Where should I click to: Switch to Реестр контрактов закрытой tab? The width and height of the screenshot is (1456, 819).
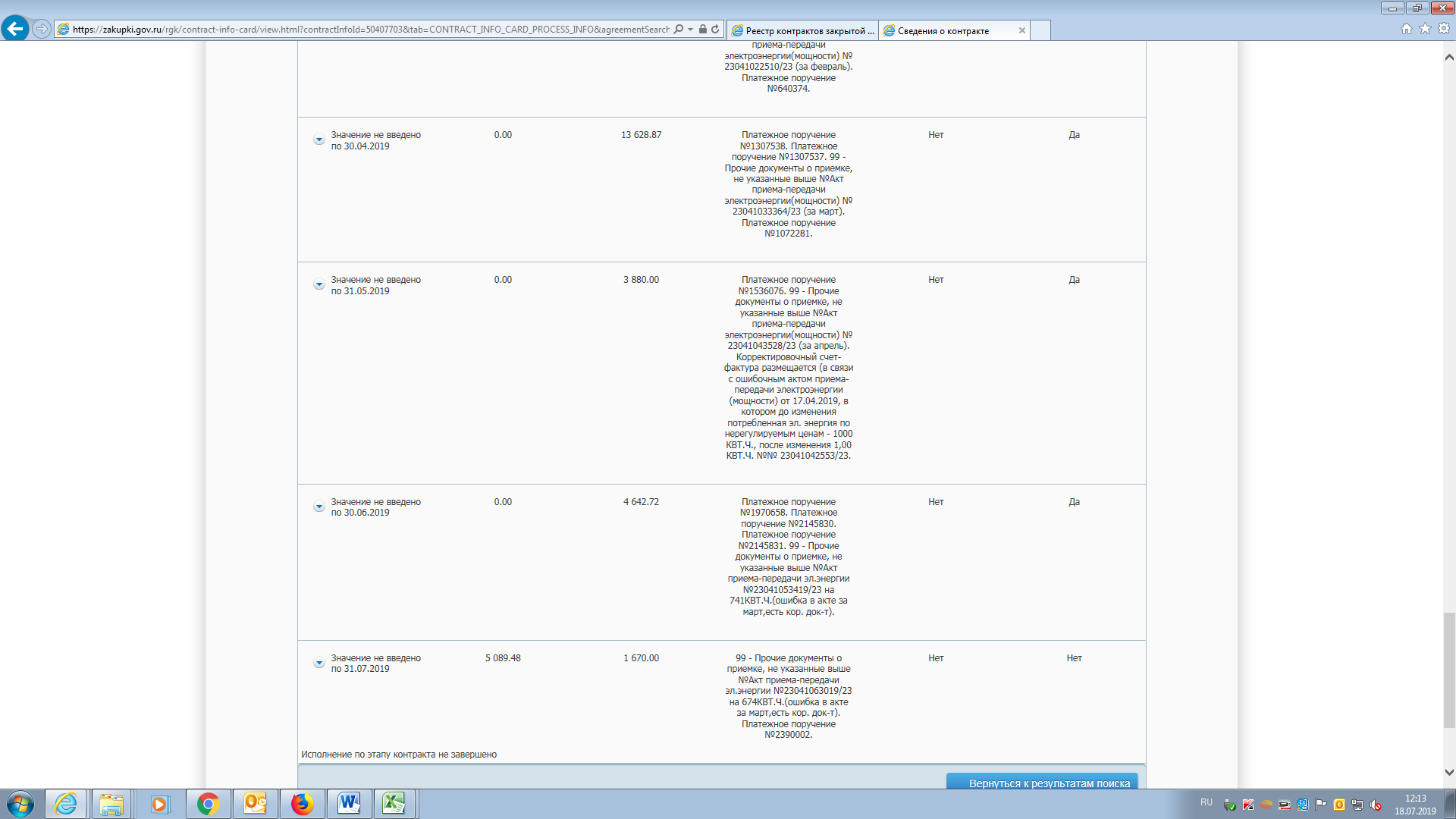tap(802, 30)
